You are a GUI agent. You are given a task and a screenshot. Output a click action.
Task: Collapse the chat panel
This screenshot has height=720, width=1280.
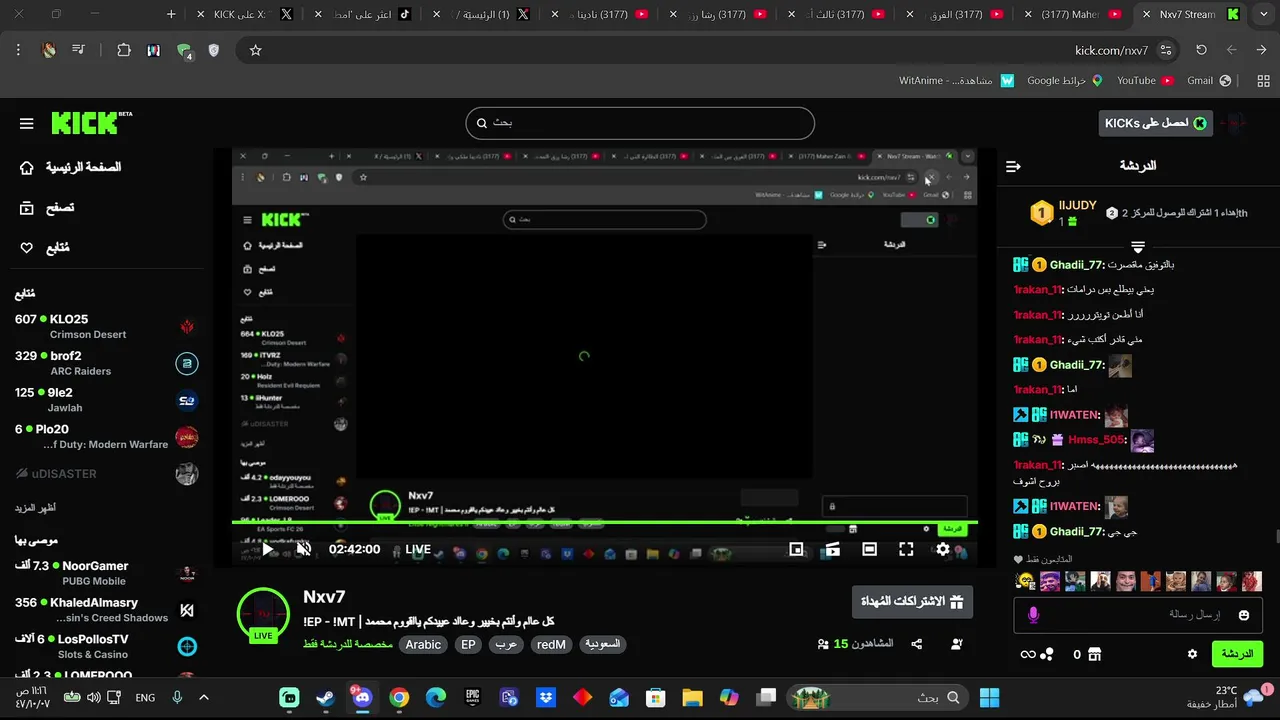(x=1013, y=166)
